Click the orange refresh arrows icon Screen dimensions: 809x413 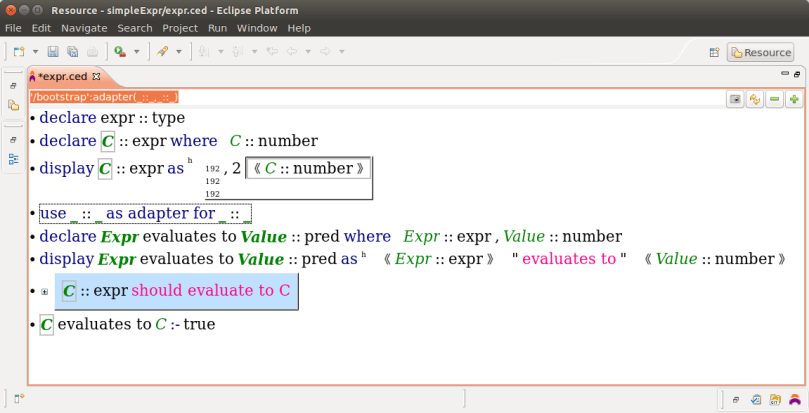tap(755, 99)
